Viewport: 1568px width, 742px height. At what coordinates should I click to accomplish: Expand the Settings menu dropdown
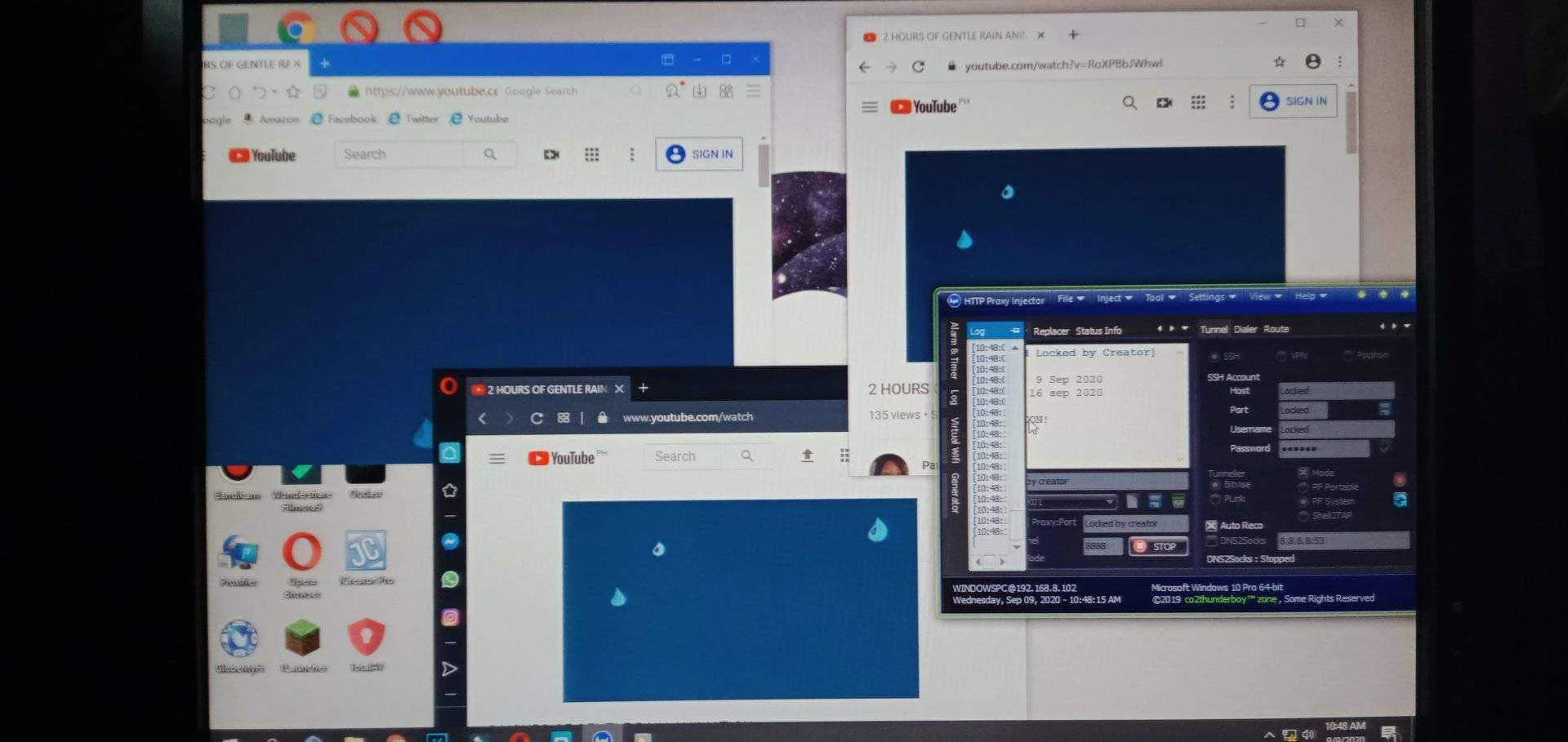[1212, 297]
